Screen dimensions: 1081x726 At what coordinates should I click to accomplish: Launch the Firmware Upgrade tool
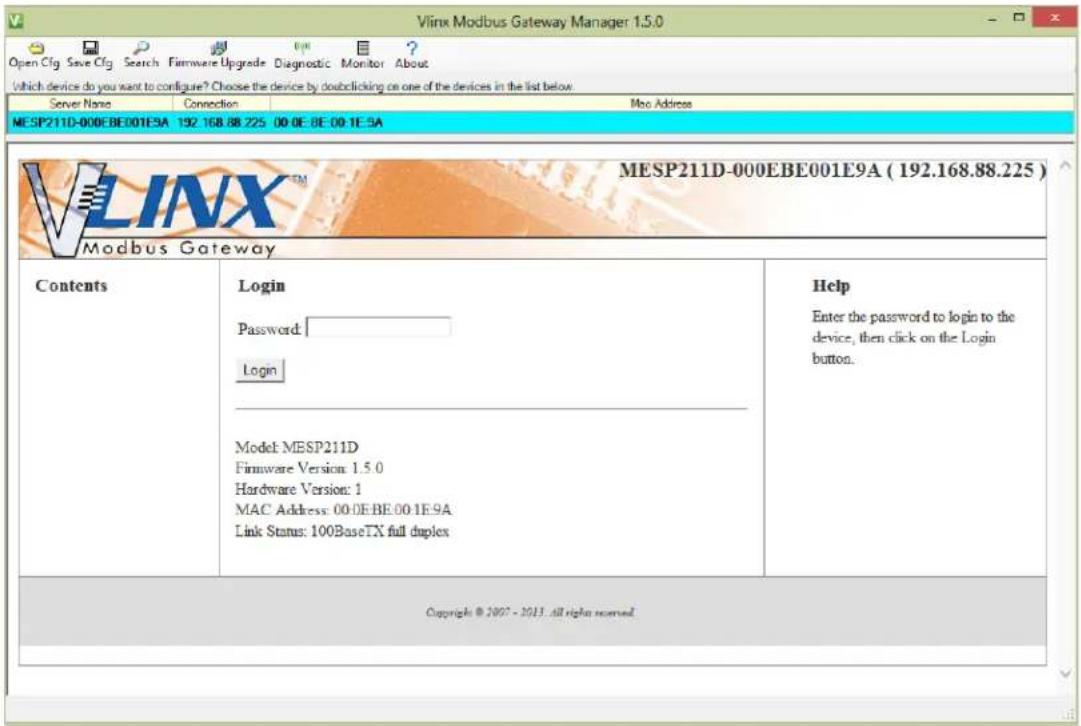217,55
